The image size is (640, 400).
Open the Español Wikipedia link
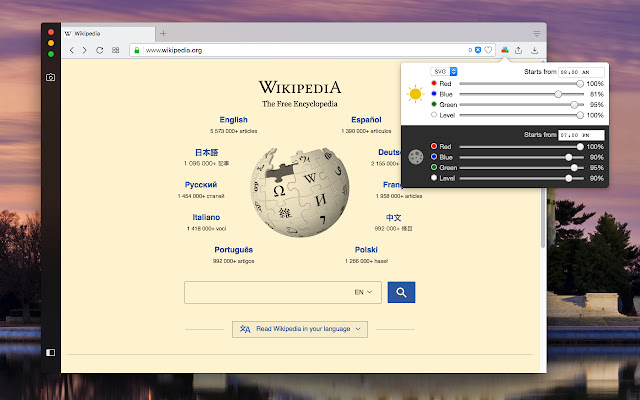[x=366, y=120]
